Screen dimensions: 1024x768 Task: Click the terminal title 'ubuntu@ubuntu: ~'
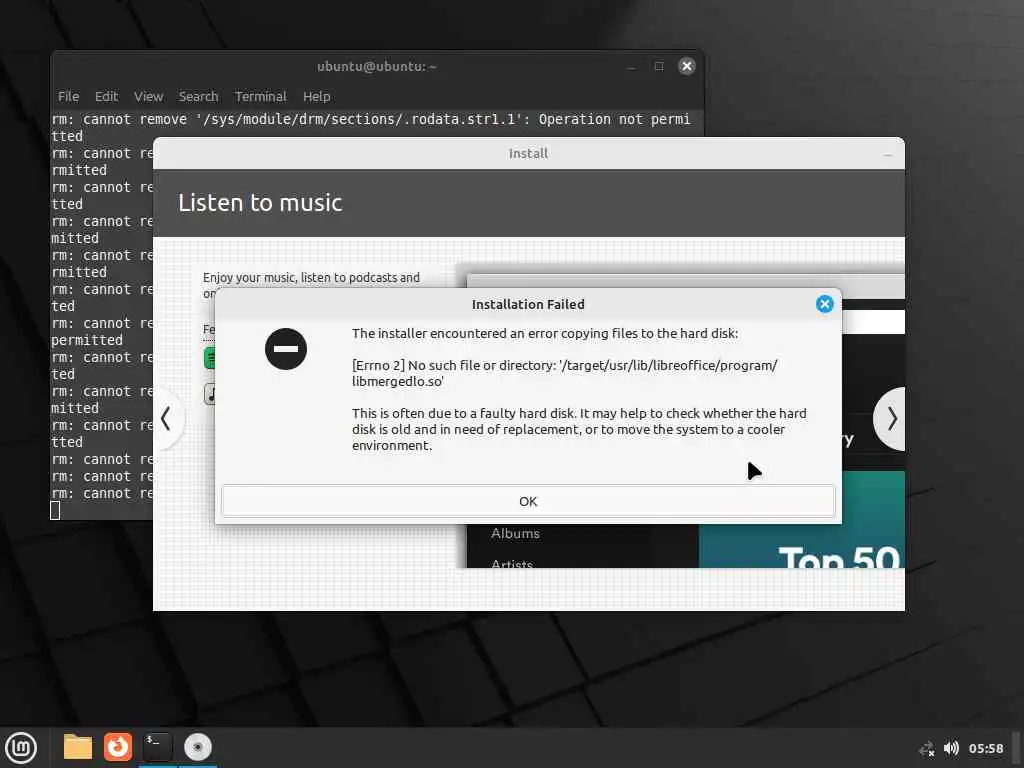376,67
